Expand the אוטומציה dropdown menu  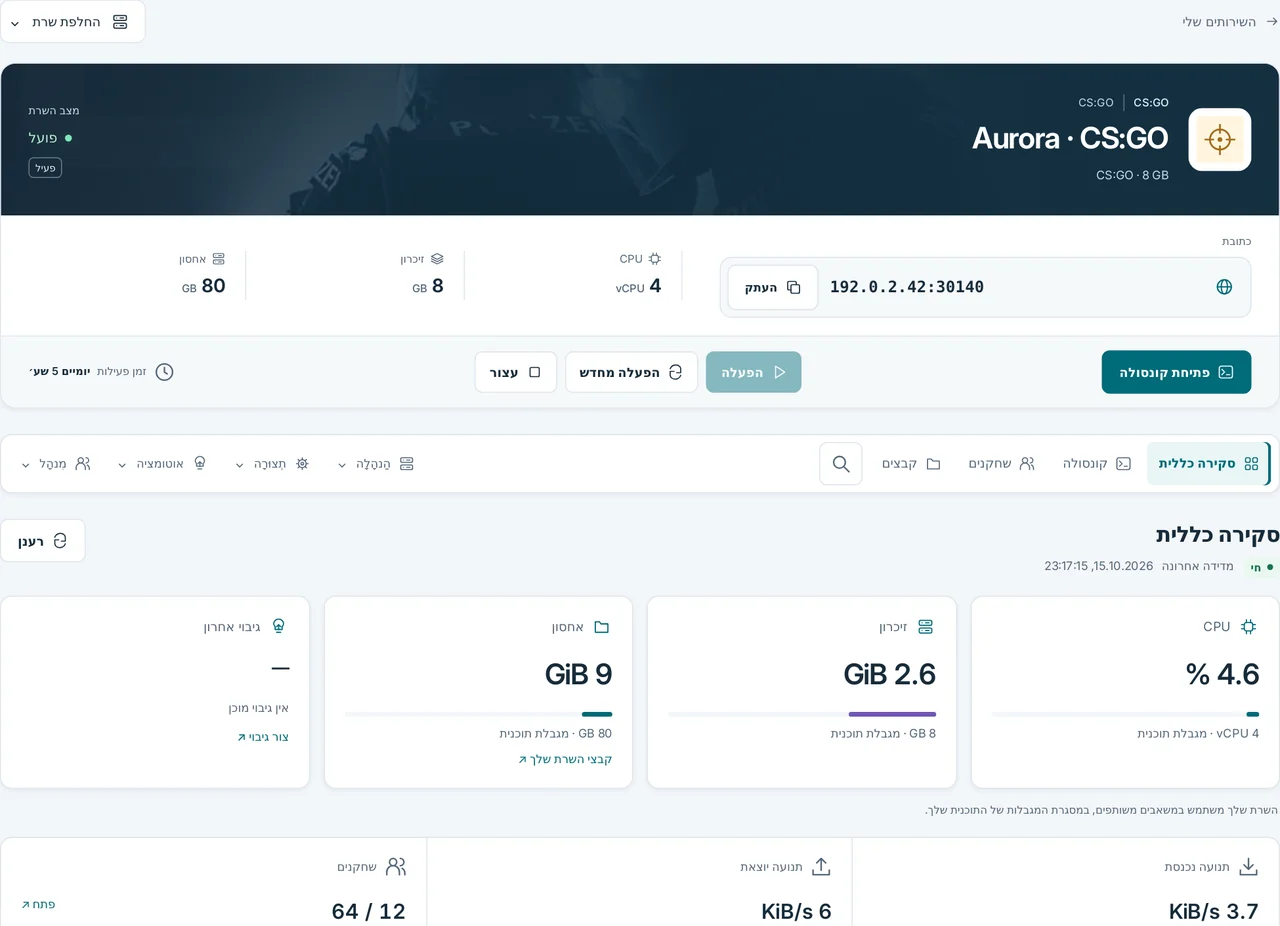pos(162,464)
